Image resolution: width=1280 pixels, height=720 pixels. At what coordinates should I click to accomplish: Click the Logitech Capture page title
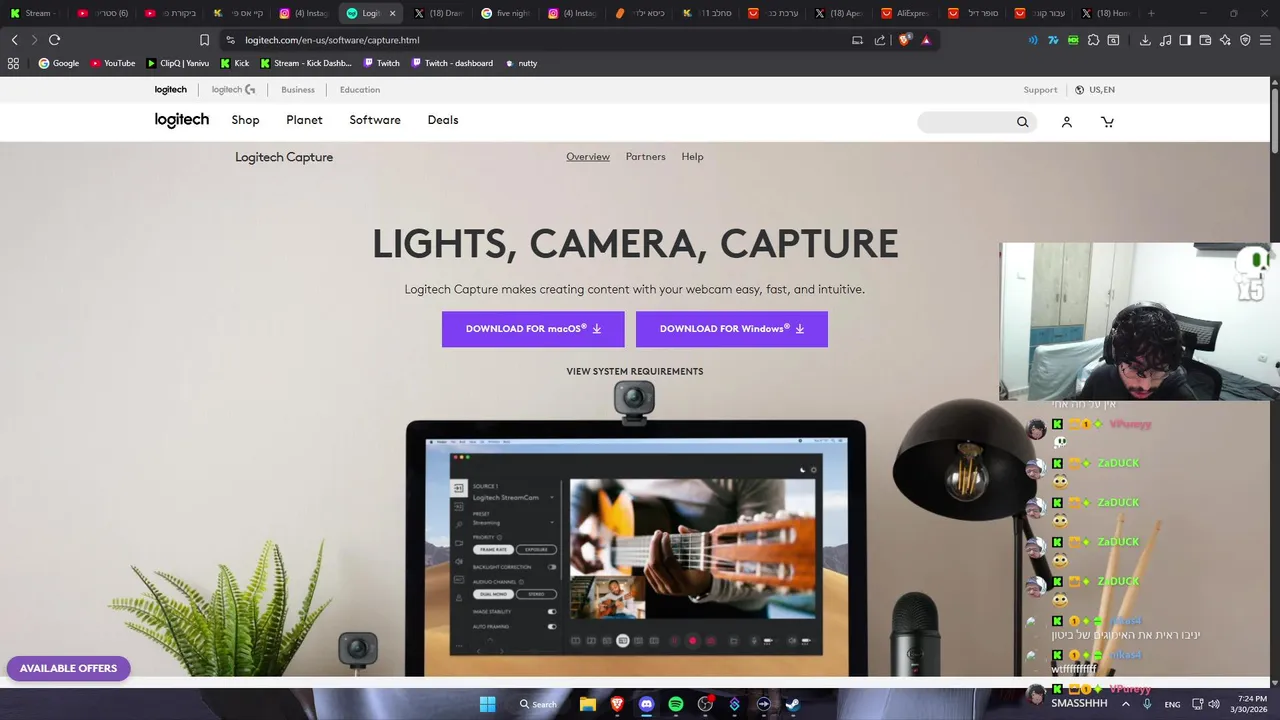(284, 157)
